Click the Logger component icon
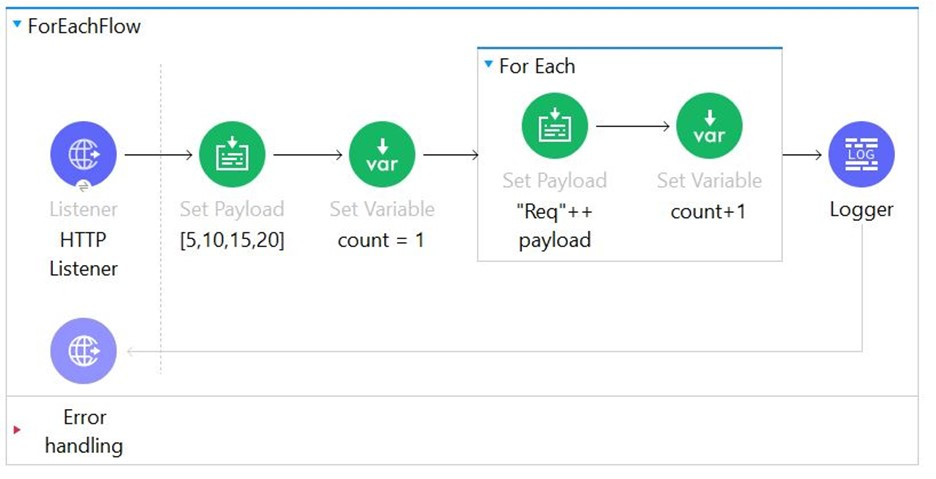This screenshot has height=479, width=936. [x=861, y=154]
